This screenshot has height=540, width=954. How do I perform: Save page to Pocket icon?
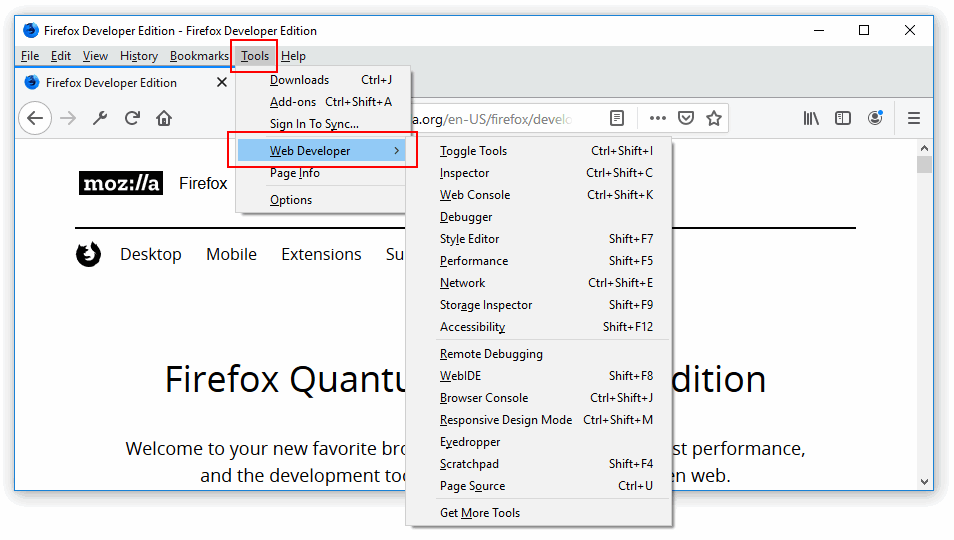pos(686,118)
